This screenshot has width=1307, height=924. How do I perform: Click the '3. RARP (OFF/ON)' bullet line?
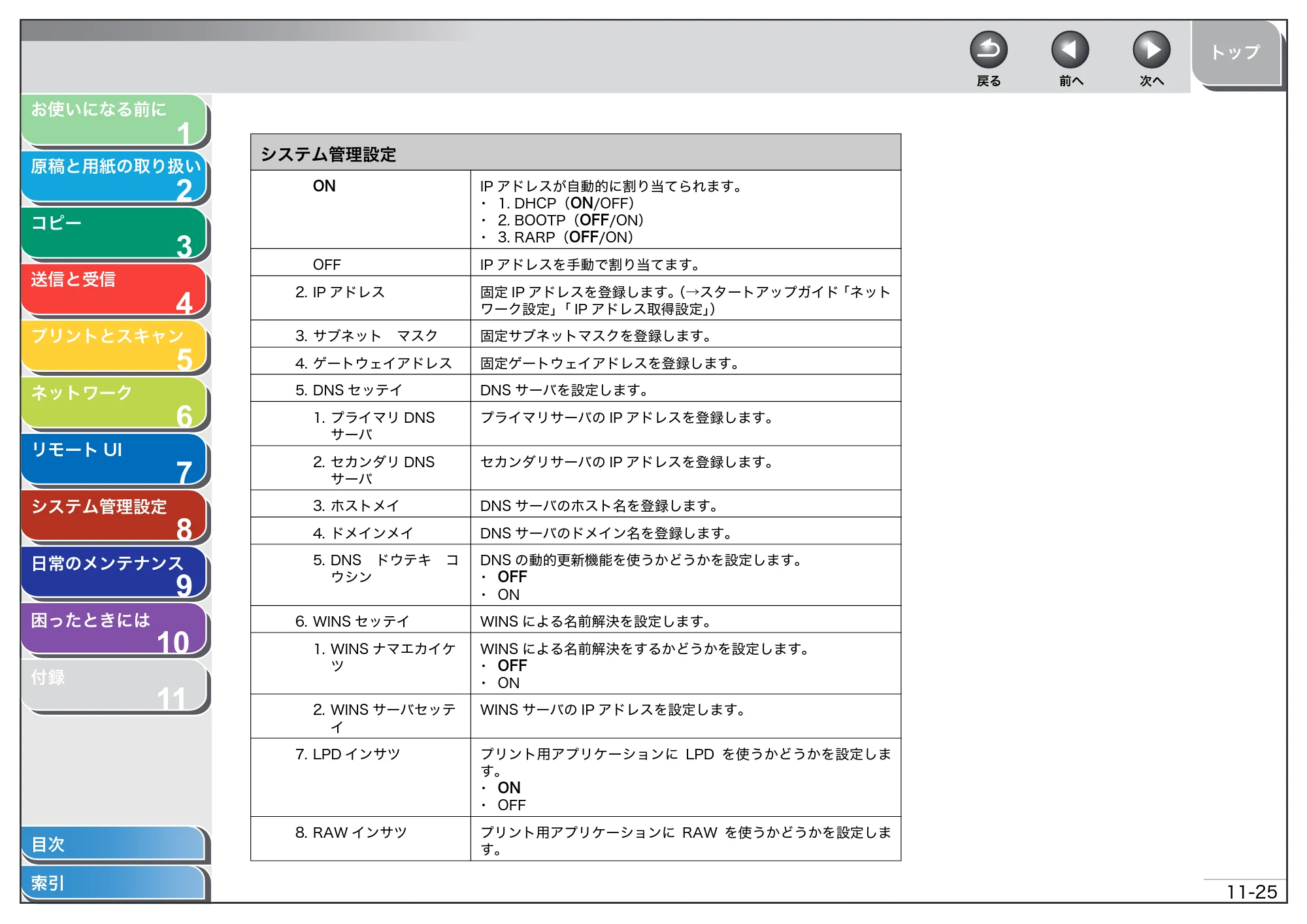coord(558,237)
